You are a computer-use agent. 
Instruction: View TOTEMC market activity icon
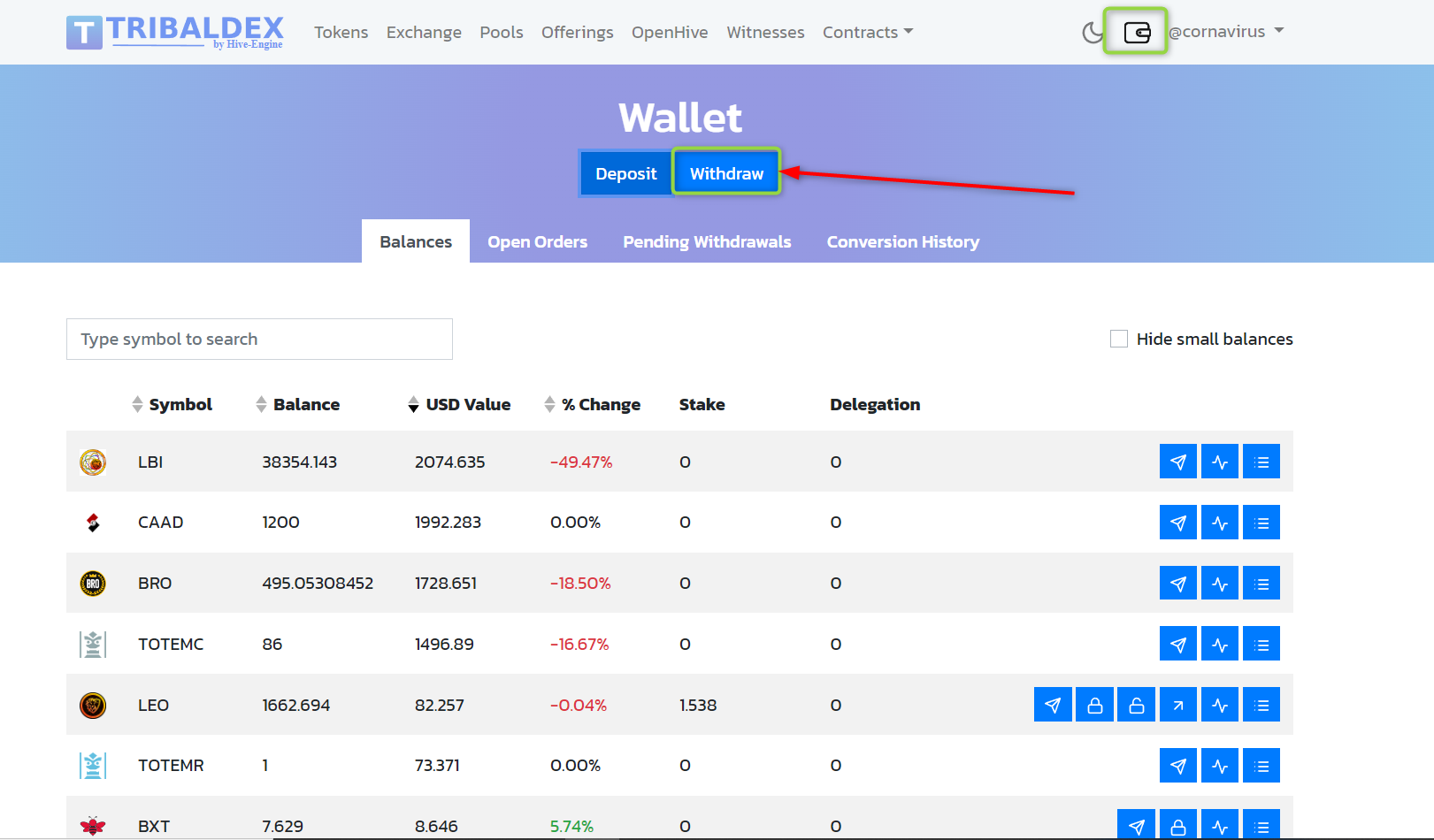coord(1220,645)
